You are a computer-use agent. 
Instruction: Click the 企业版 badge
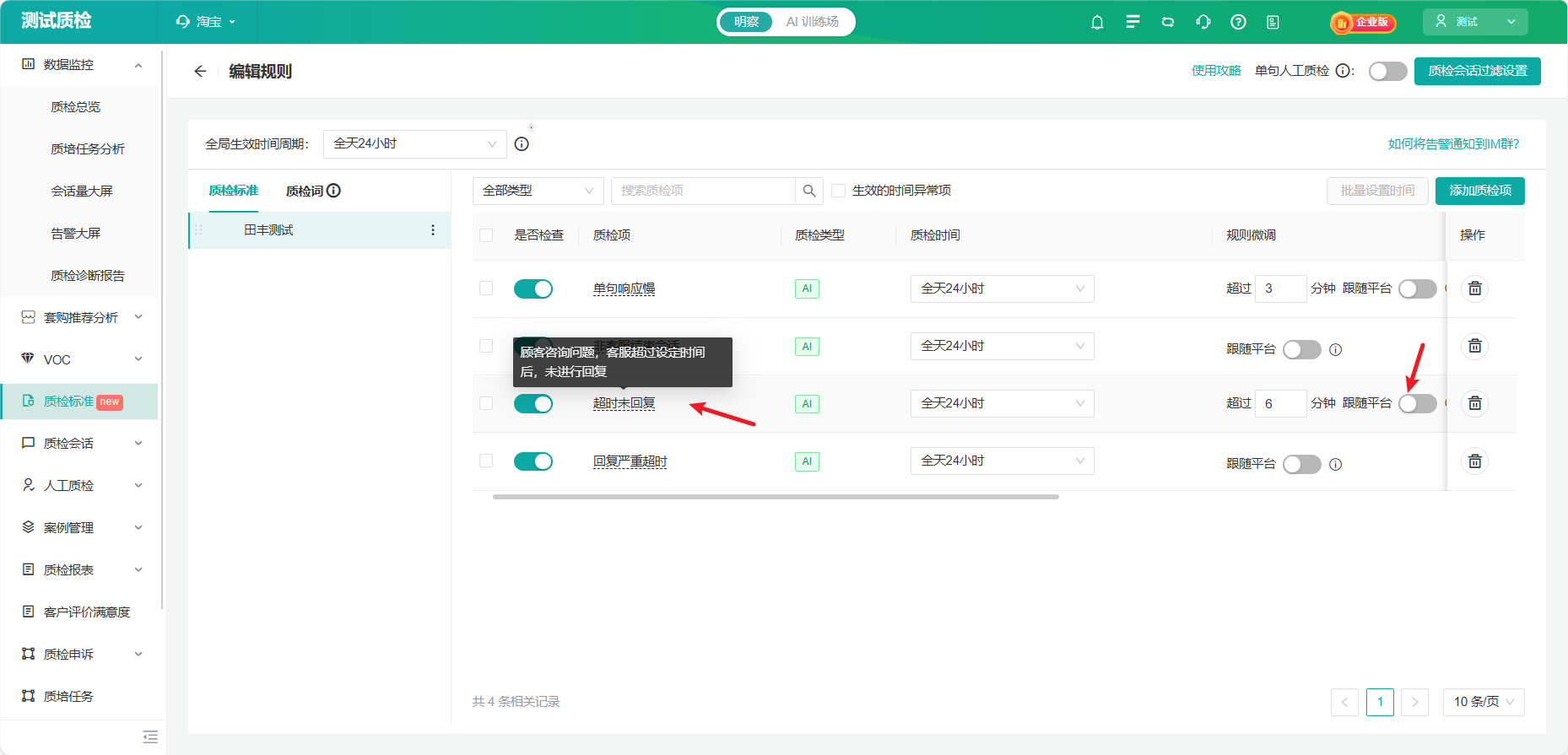tap(1363, 22)
